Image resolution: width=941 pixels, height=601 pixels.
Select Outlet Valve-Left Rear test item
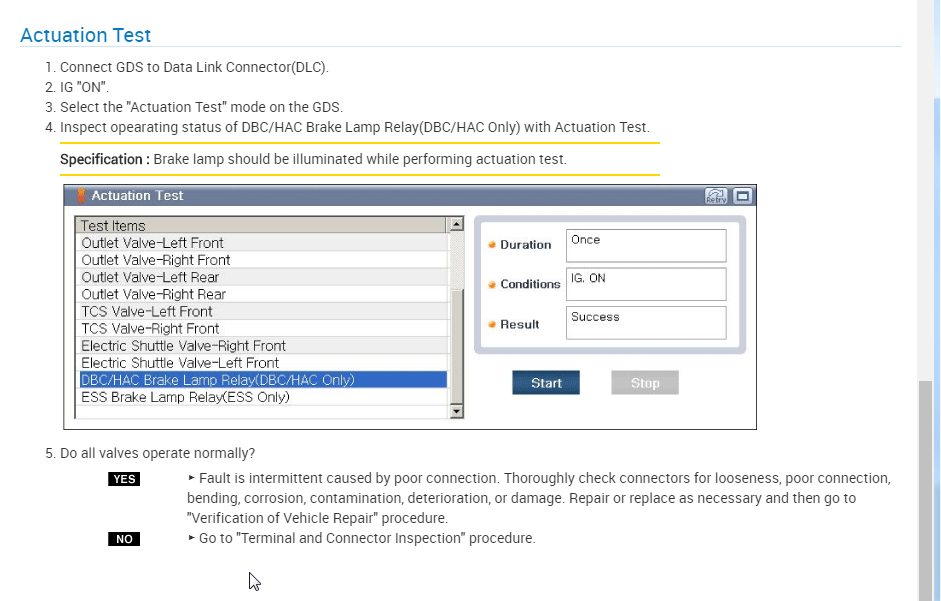coord(263,277)
